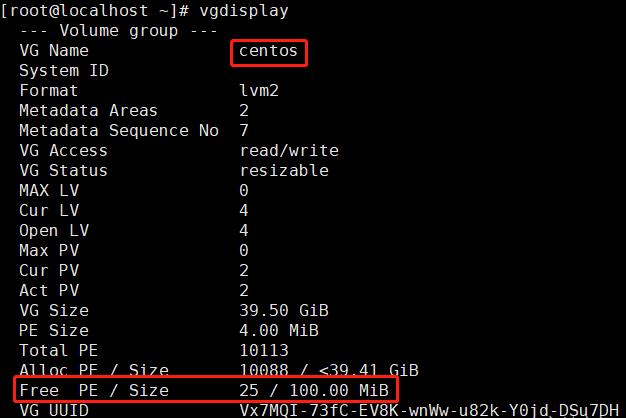
Task: Select the lvm2 format value
Action: (x=259, y=90)
